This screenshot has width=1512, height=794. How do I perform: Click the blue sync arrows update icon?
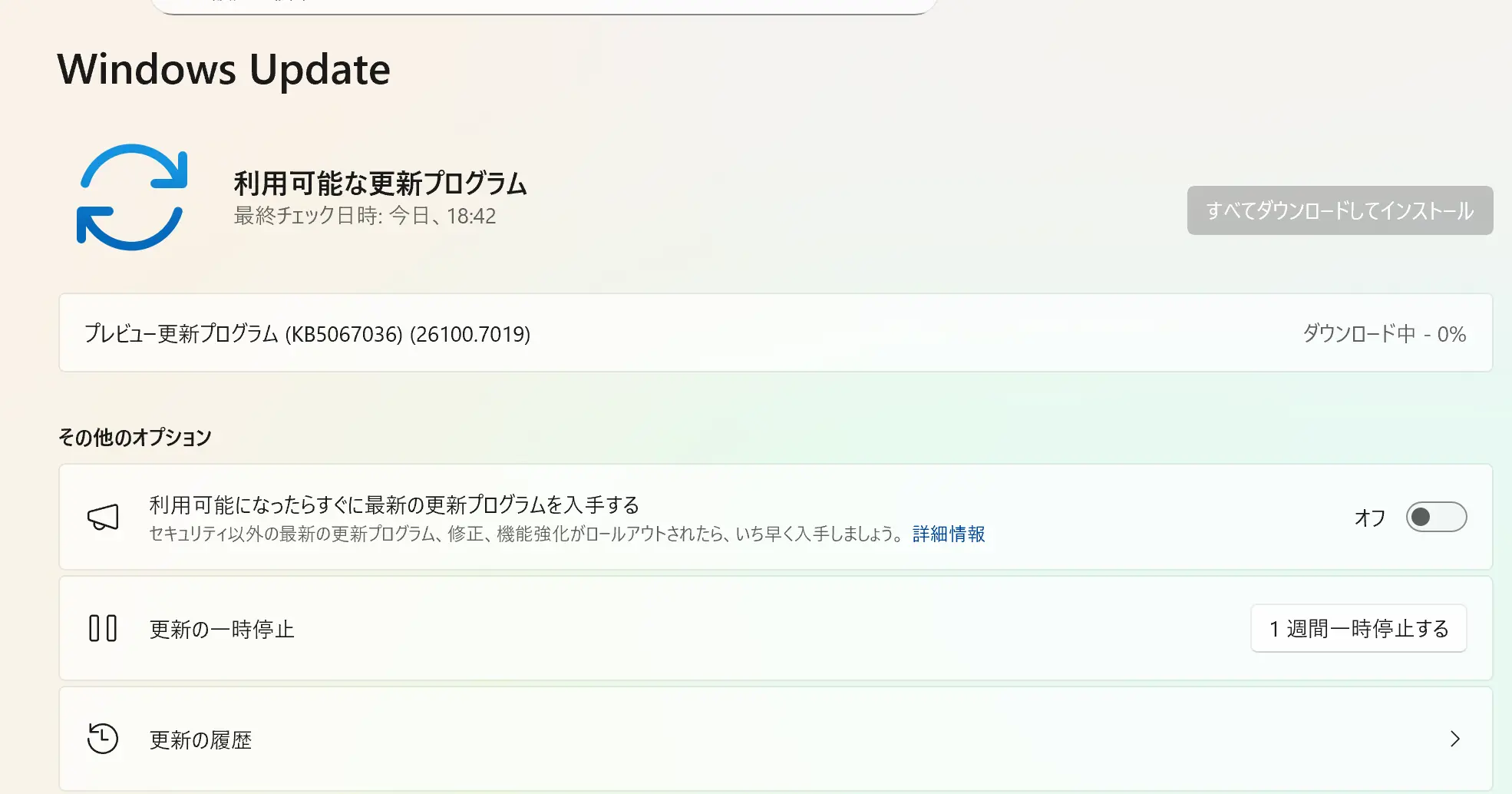(x=132, y=197)
